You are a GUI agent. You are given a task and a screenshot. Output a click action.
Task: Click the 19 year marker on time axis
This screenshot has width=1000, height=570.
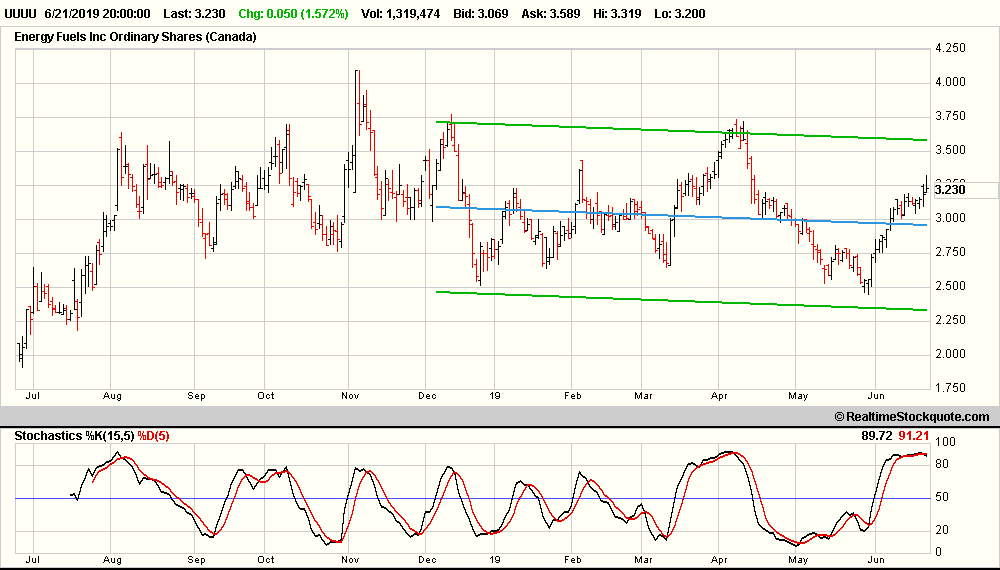click(x=493, y=395)
